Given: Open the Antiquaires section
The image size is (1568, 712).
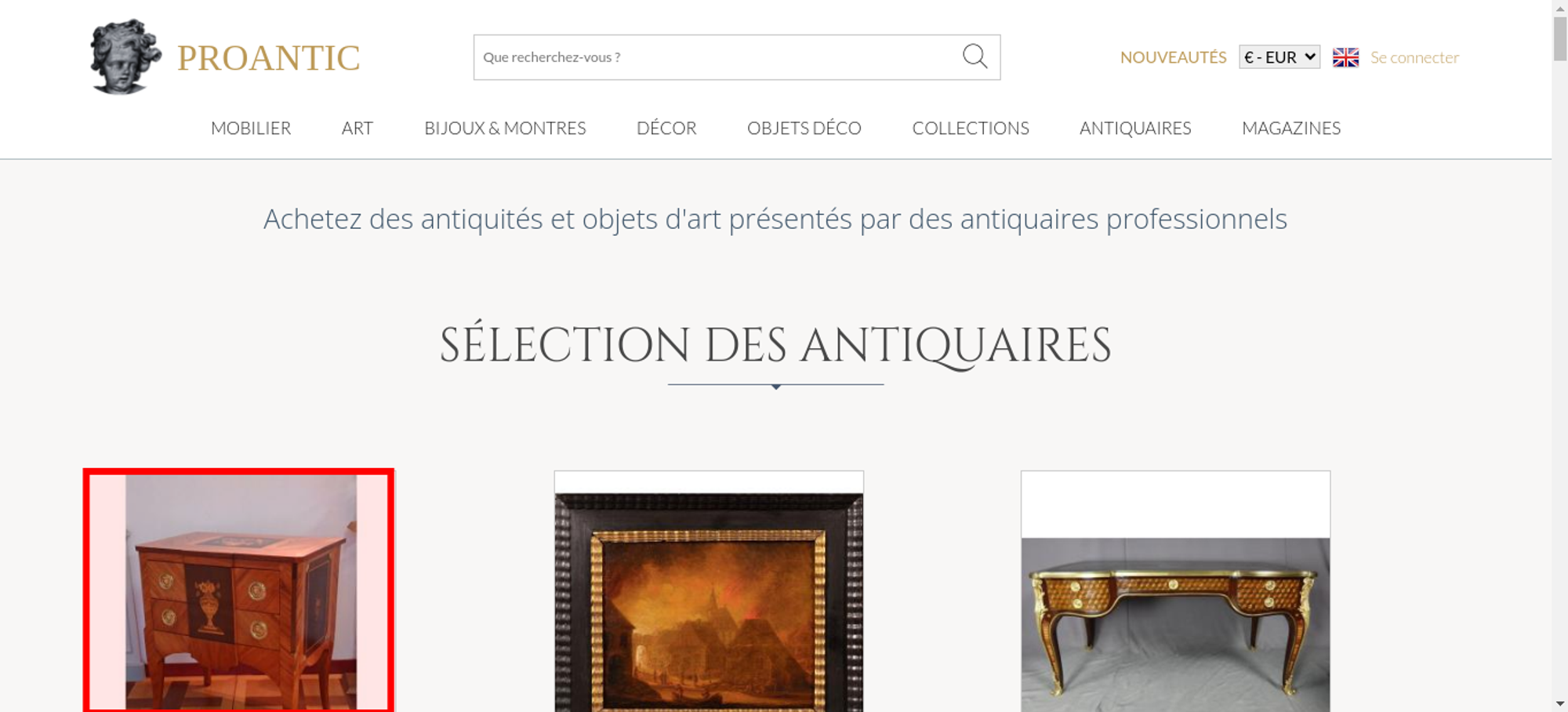Looking at the screenshot, I should pos(1135,128).
